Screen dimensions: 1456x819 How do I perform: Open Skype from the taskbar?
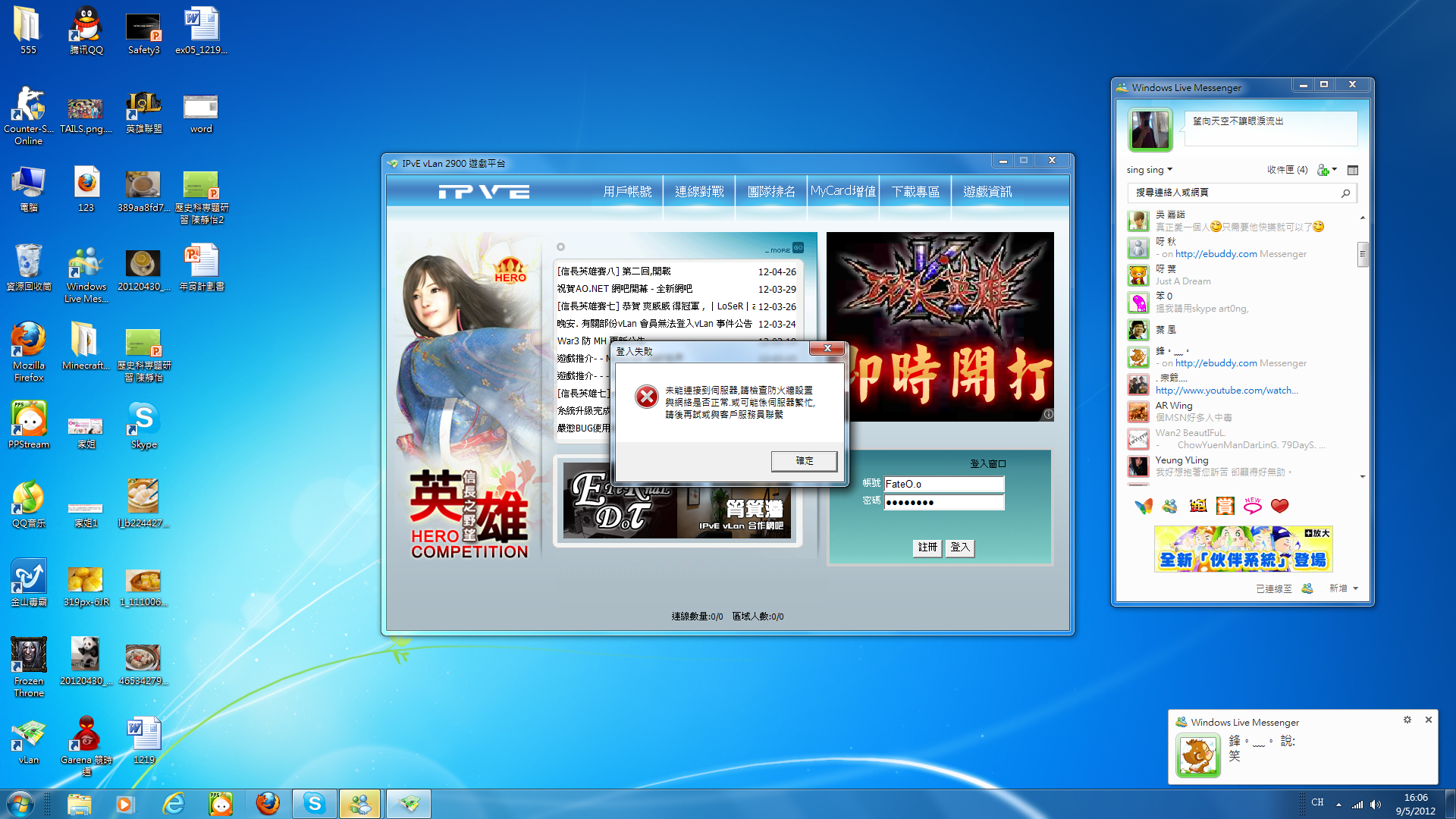(314, 804)
